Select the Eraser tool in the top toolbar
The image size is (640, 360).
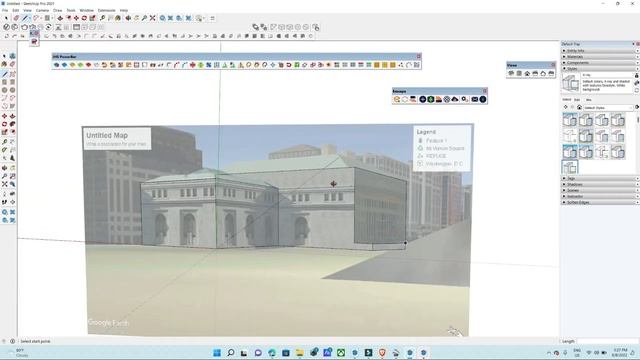pos(16,18)
